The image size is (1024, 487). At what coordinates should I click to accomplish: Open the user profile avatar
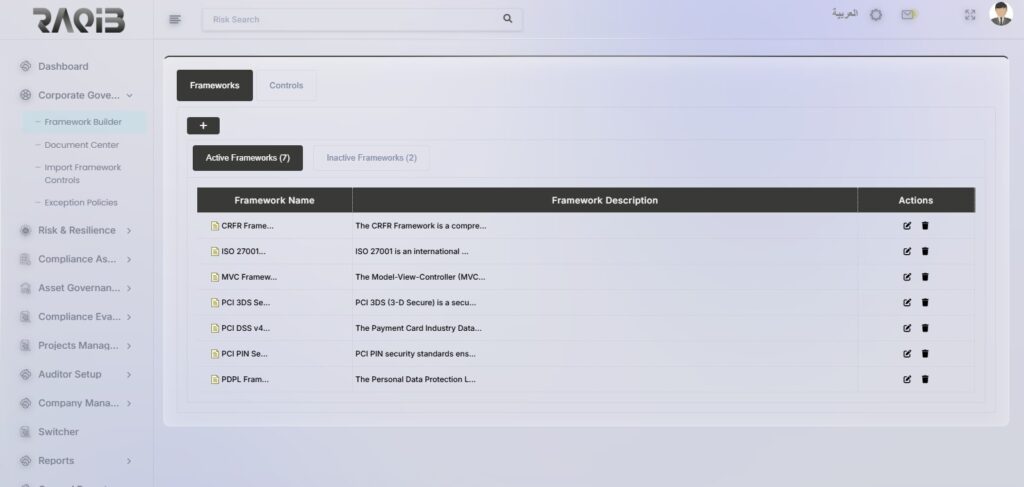point(1000,14)
